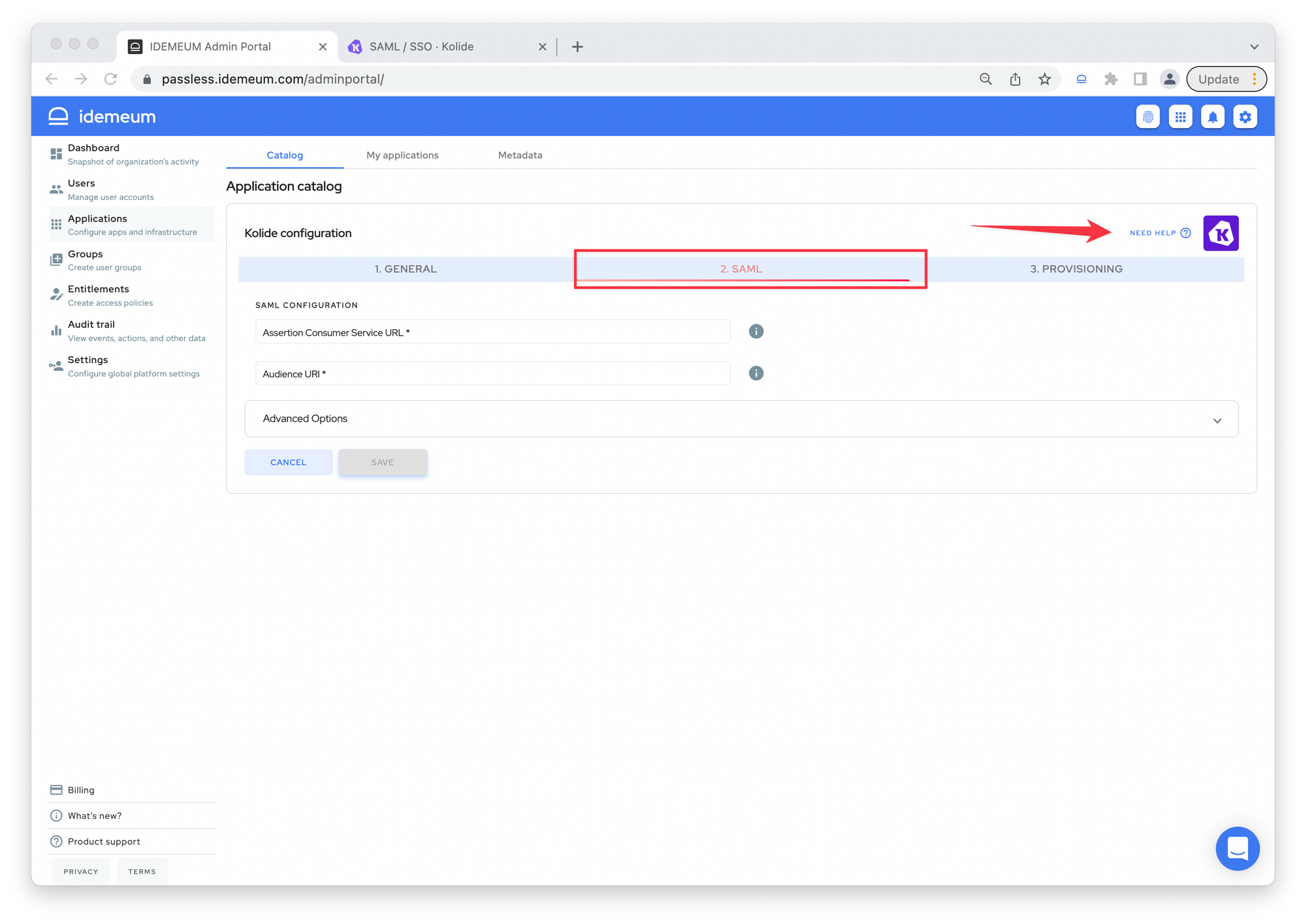1306x924 pixels.
Task: Open the 2. SAML step tab
Action: pyautogui.click(x=741, y=269)
